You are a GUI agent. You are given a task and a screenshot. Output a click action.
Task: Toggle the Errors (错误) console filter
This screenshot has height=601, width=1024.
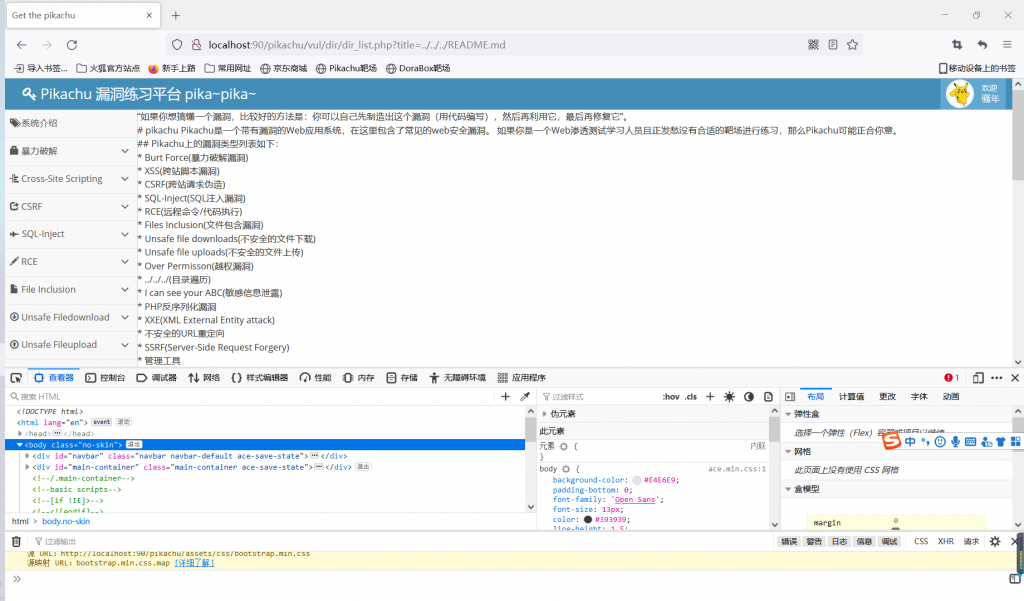tap(789, 542)
